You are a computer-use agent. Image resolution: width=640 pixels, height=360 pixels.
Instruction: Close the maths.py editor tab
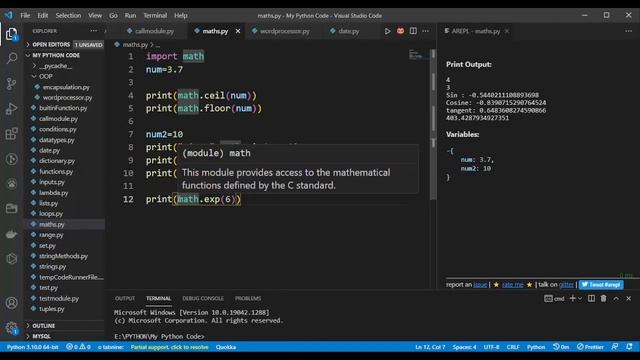tap(238, 31)
